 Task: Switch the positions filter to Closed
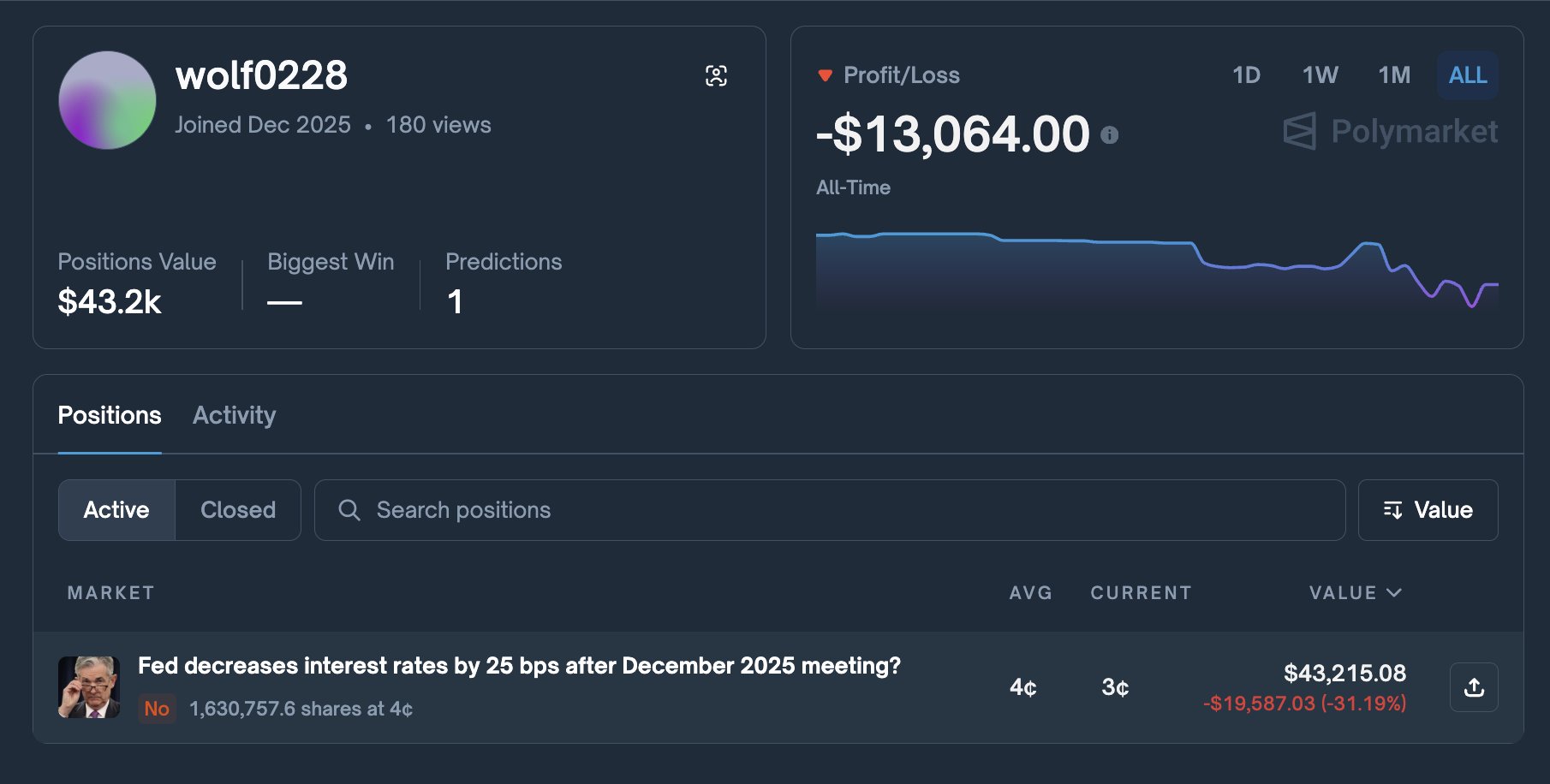pyautogui.click(x=238, y=510)
